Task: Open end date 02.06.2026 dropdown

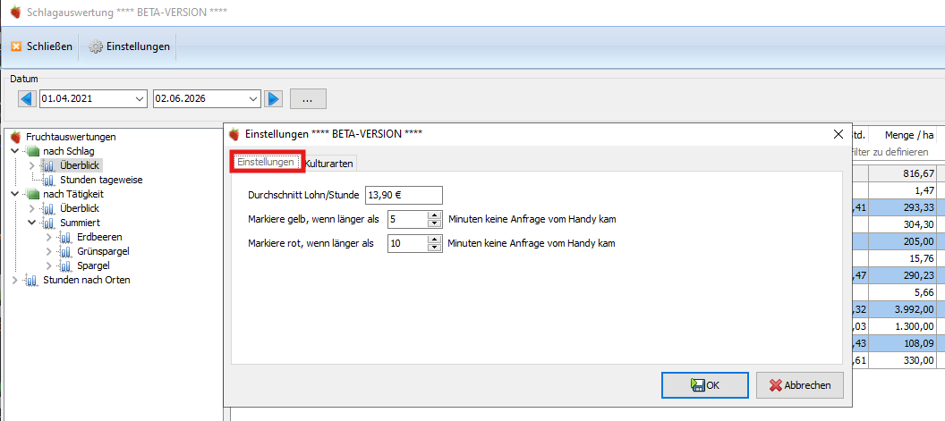Action: (253, 98)
